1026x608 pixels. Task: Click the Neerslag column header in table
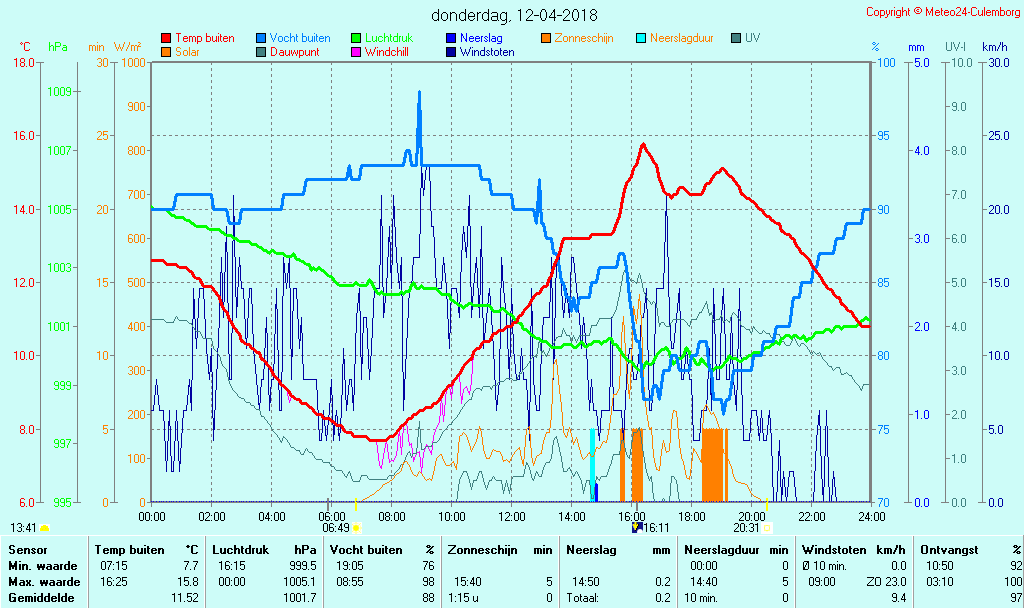click(x=589, y=549)
